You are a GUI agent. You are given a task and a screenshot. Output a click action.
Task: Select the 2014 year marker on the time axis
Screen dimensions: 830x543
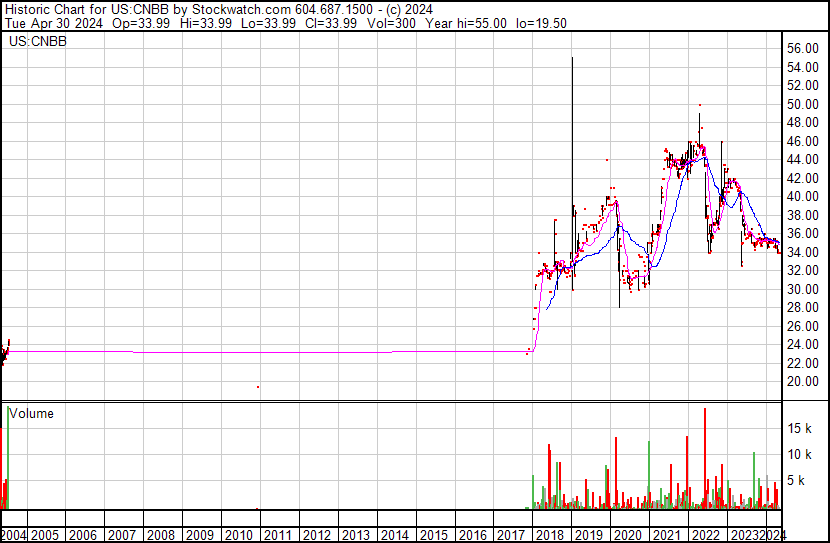pyautogui.click(x=394, y=535)
